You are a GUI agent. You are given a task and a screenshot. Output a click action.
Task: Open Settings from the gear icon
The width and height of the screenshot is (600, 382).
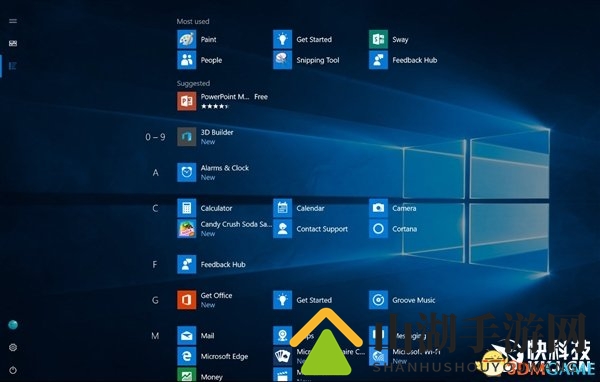(x=13, y=348)
